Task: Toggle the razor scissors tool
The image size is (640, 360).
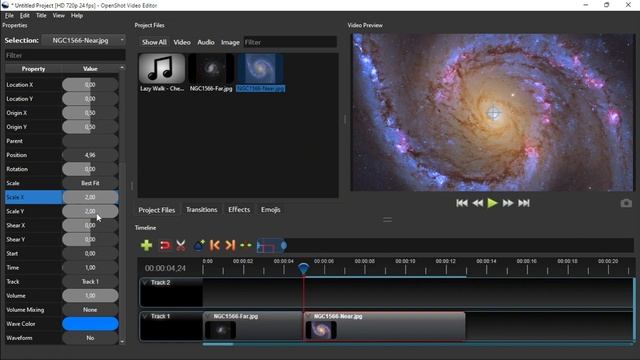Action: (x=181, y=245)
